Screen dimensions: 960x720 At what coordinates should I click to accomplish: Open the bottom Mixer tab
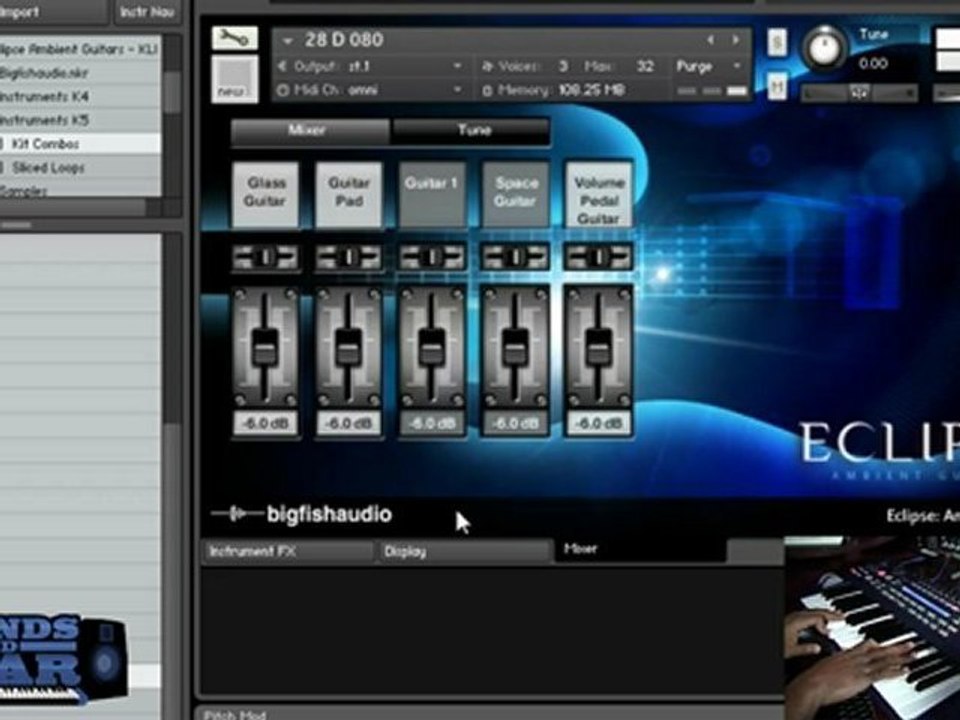pos(640,549)
